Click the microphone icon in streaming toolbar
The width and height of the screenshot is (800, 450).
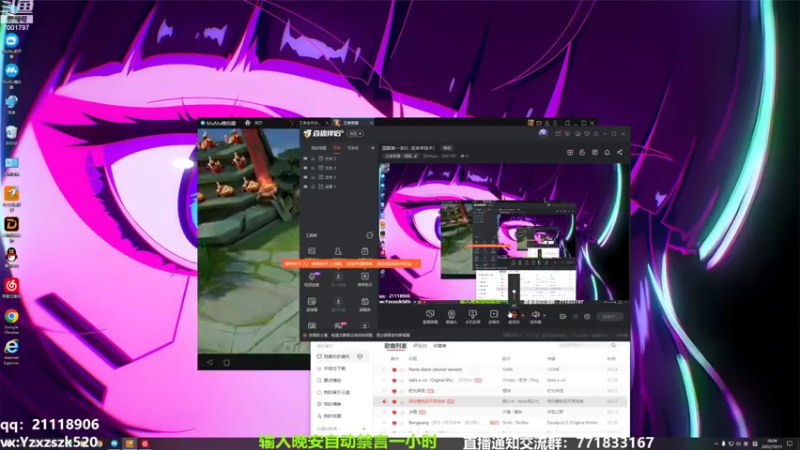coord(513,315)
